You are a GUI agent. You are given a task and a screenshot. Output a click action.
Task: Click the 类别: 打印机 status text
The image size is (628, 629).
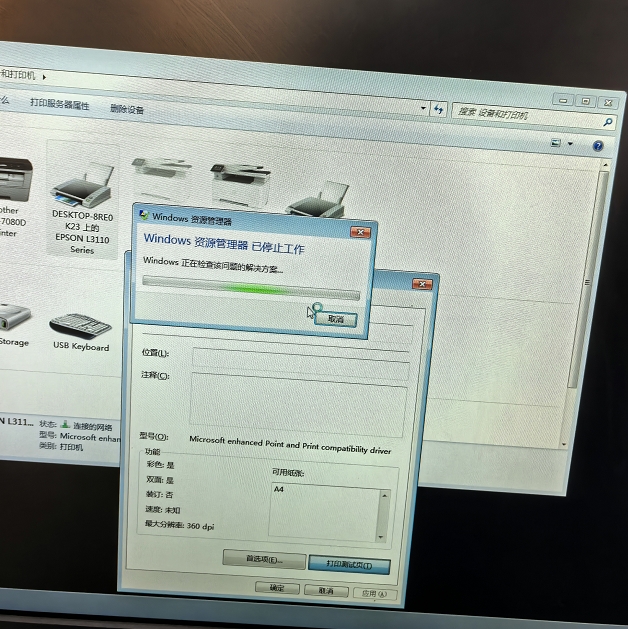[61, 446]
